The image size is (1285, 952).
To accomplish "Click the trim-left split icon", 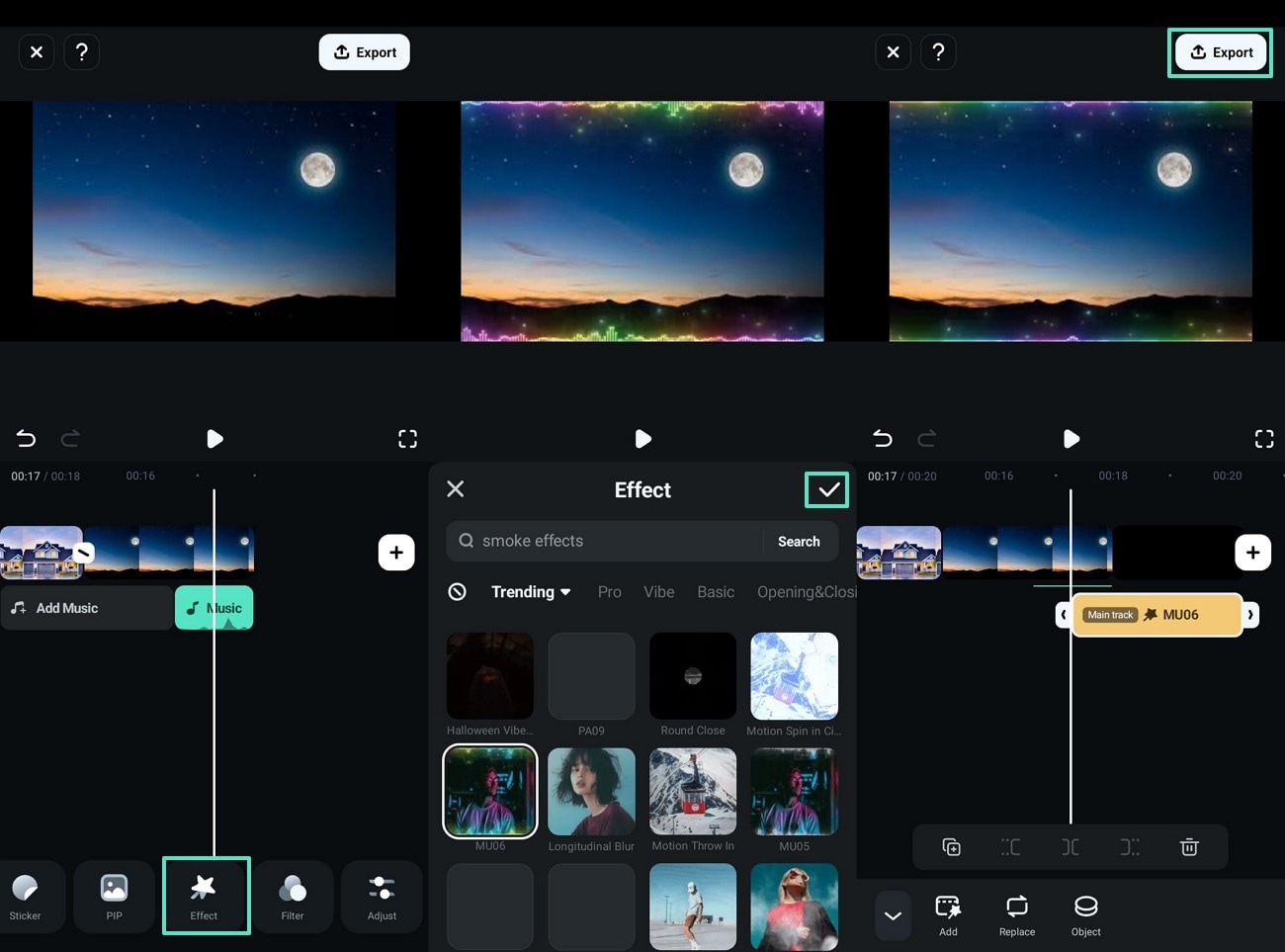I will click(x=1010, y=847).
